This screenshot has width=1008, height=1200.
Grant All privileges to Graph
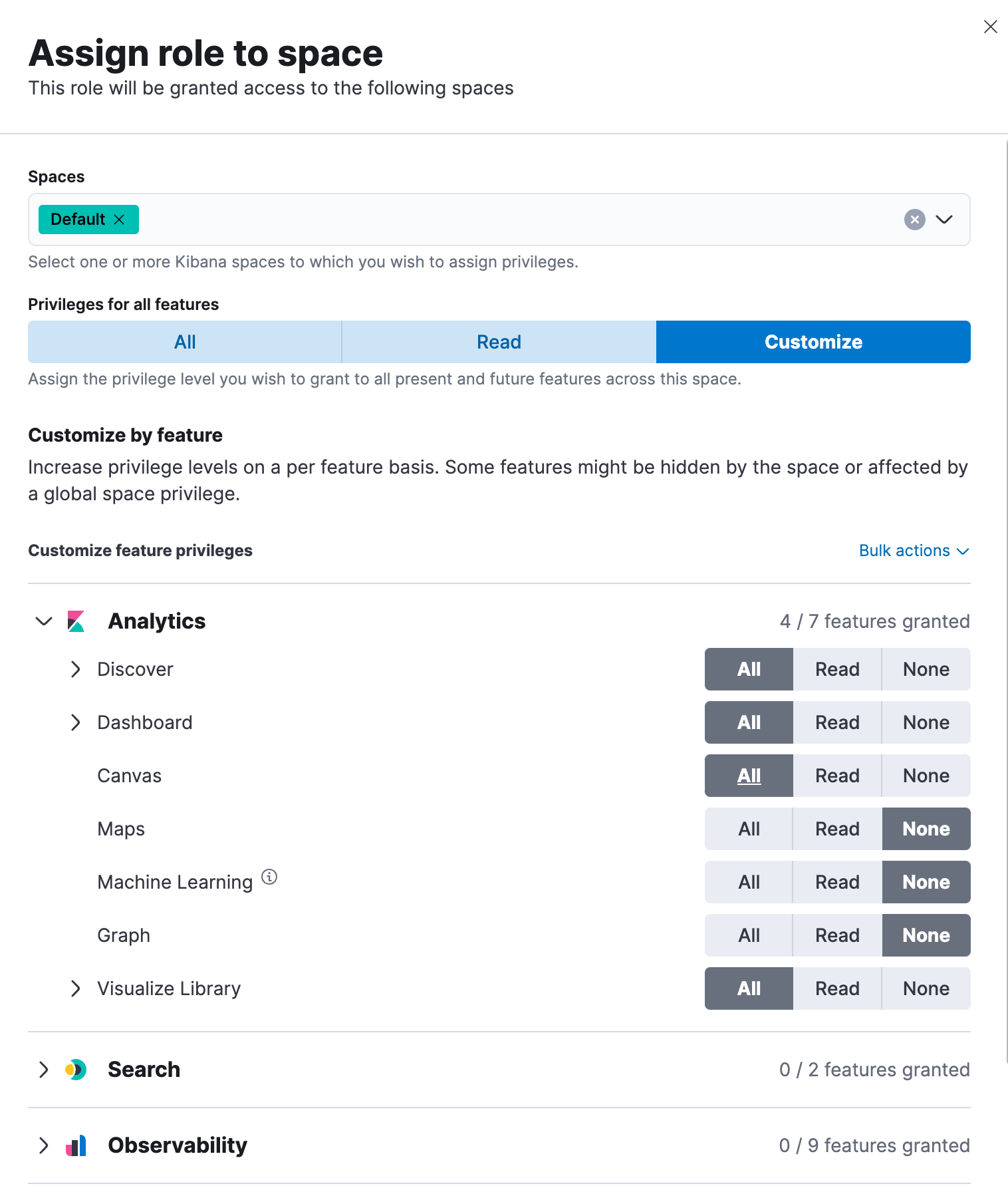click(x=748, y=935)
